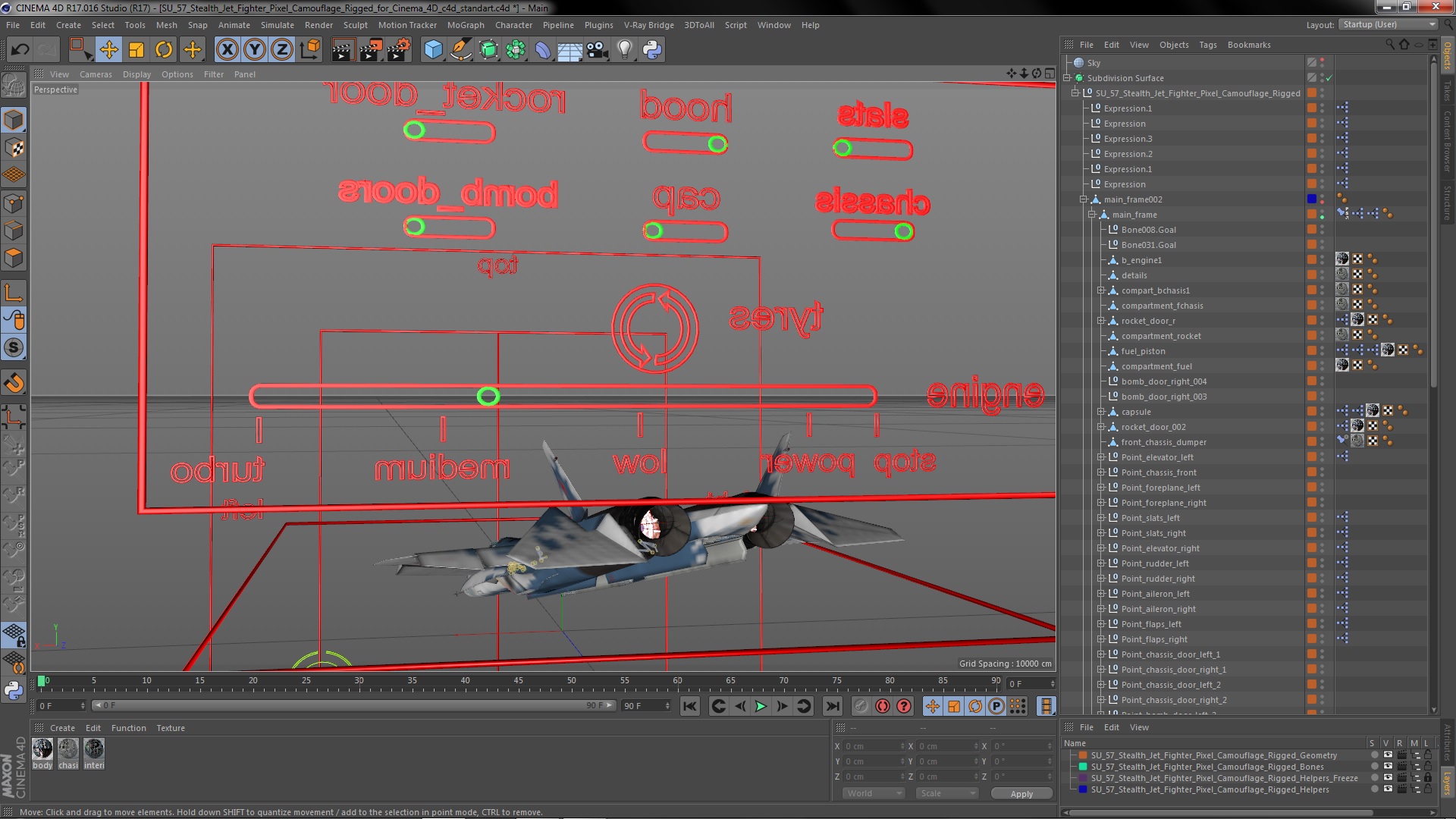
Task: Open the MoGraph array generator icon
Action: pos(516,50)
